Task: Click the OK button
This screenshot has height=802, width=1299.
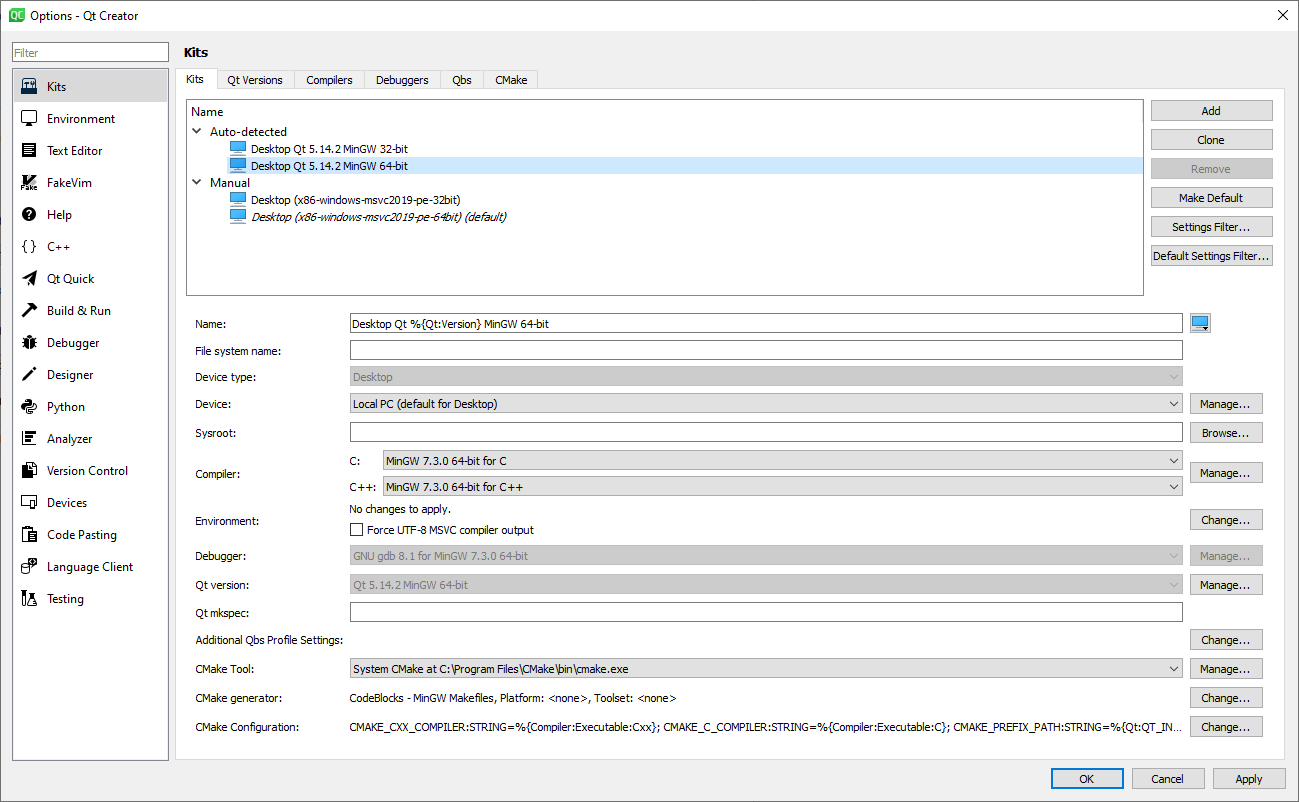Action: tap(1087, 779)
